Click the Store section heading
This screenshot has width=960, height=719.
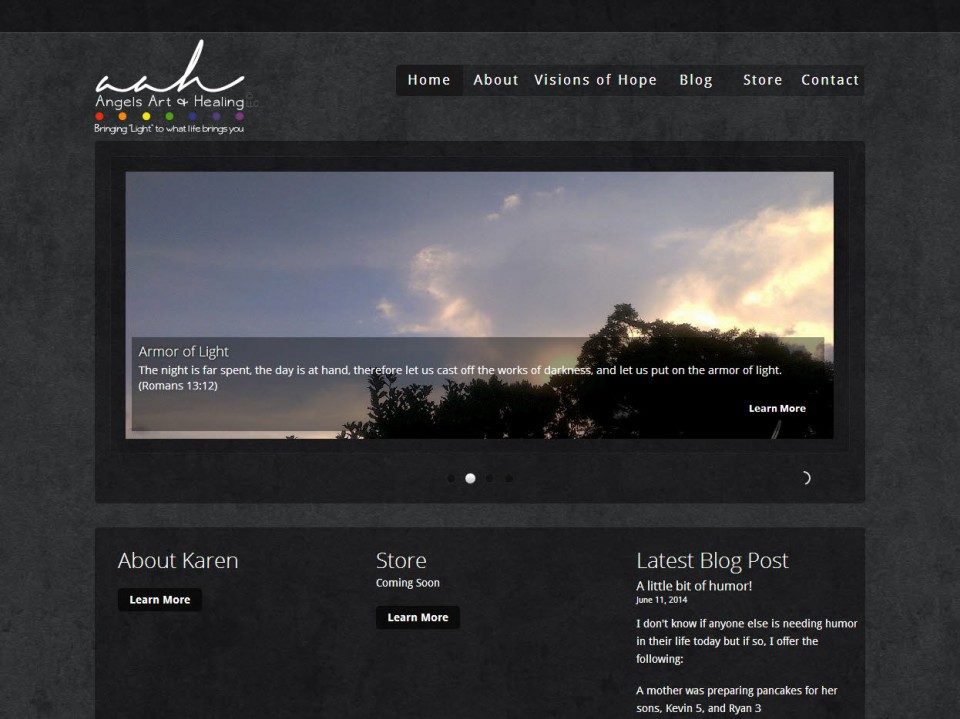(x=401, y=560)
